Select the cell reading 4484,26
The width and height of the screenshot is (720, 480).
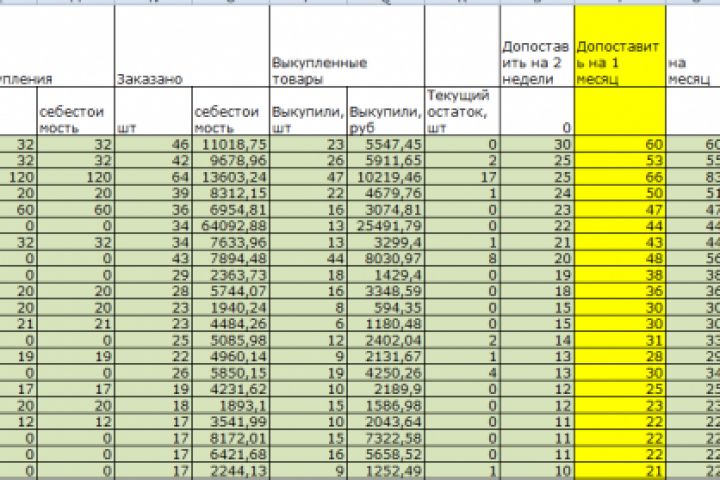pyautogui.click(x=231, y=323)
